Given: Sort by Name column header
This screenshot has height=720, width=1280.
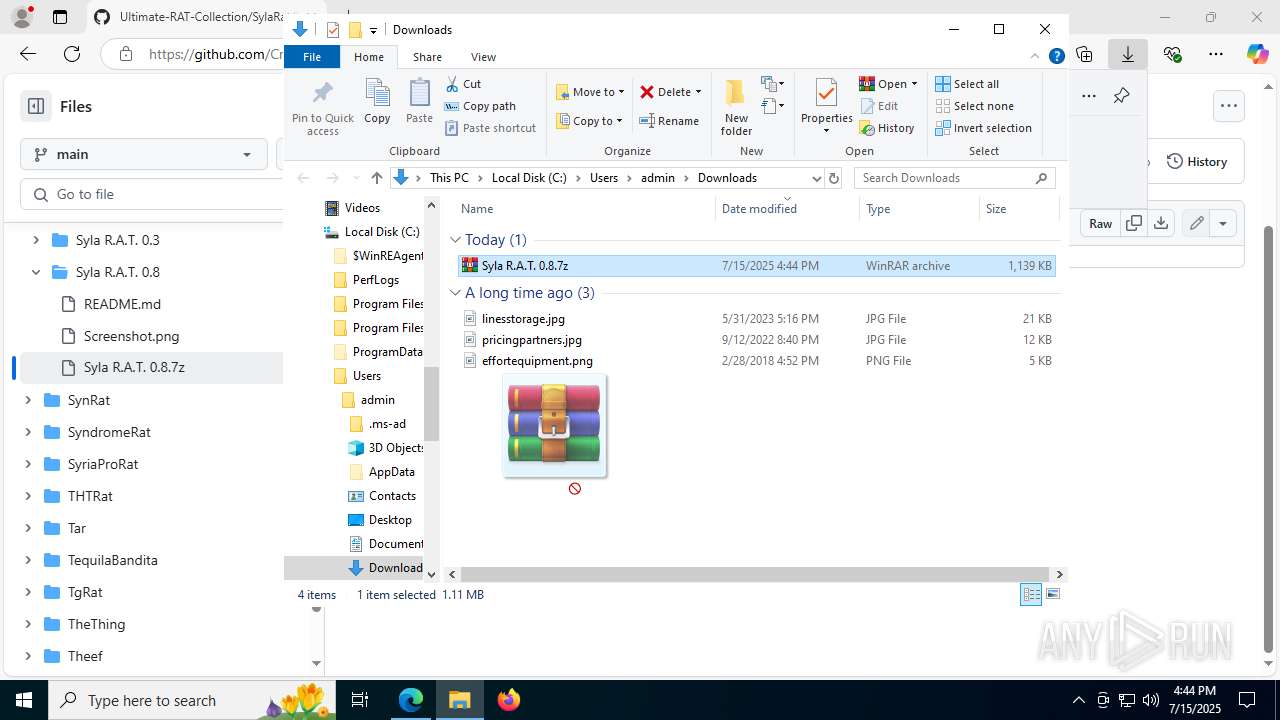Looking at the screenshot, I should [x=585, y=209].
